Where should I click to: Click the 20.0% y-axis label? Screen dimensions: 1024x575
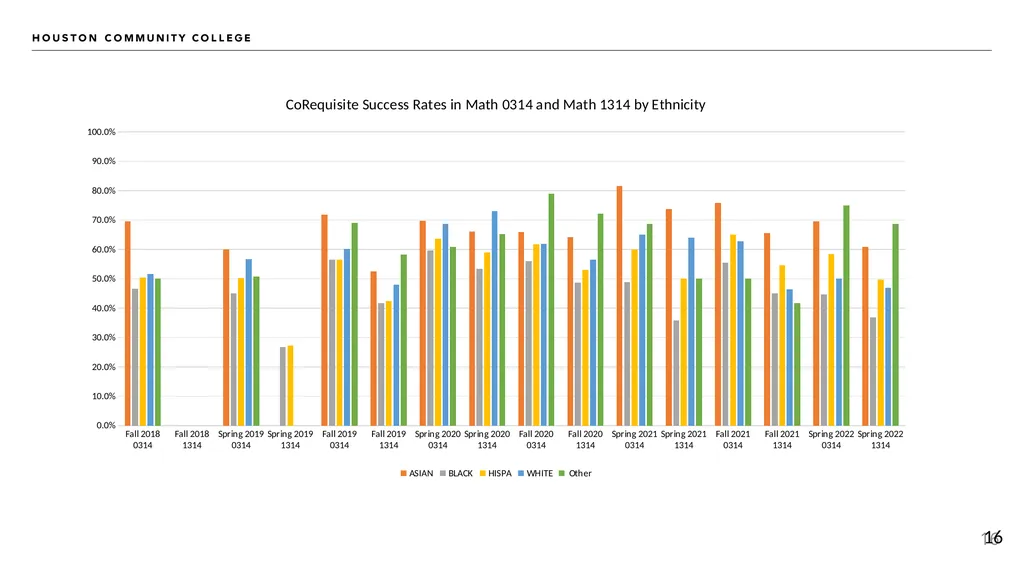(x=103, y=367)
